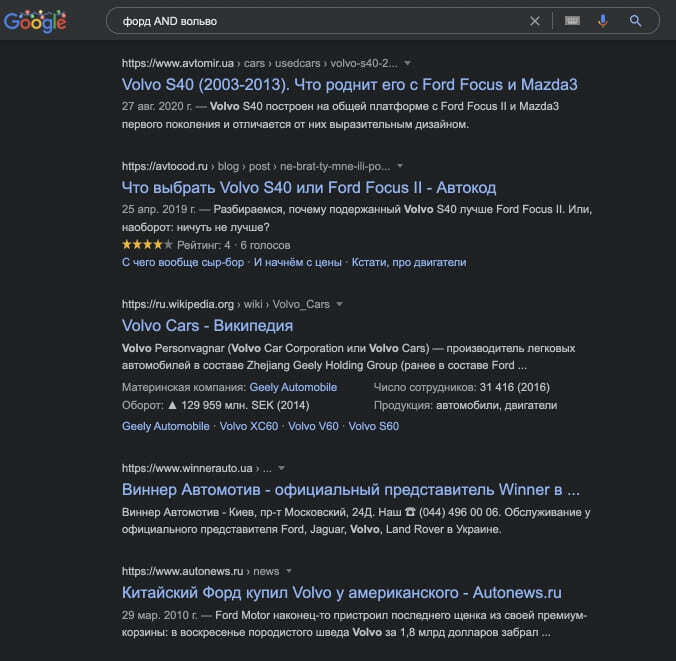Viewport: 676px width, 661px height.
Task: Follow sitelink 'С чего вообще сыр-бор'
Action: pyautogui.click(x=183, y=262)
